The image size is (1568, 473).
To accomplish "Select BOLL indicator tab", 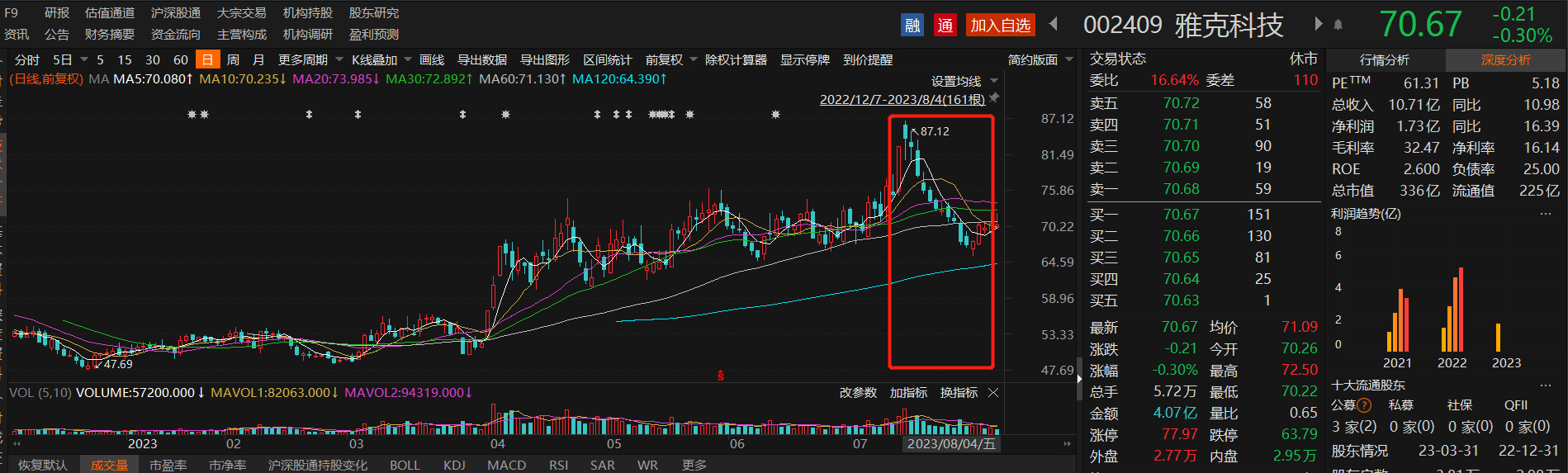I will pos(405,465).
